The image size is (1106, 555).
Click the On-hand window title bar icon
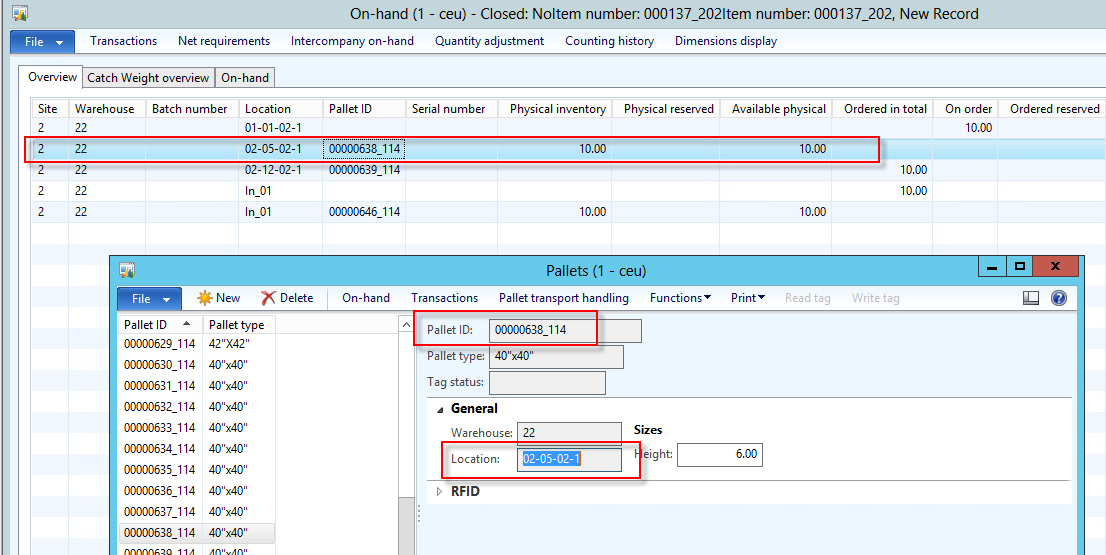(19, 14)
